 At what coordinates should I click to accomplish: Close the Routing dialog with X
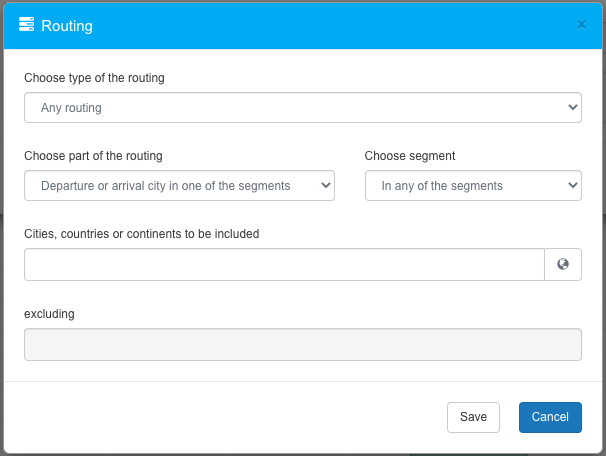(x=582, y=24)
